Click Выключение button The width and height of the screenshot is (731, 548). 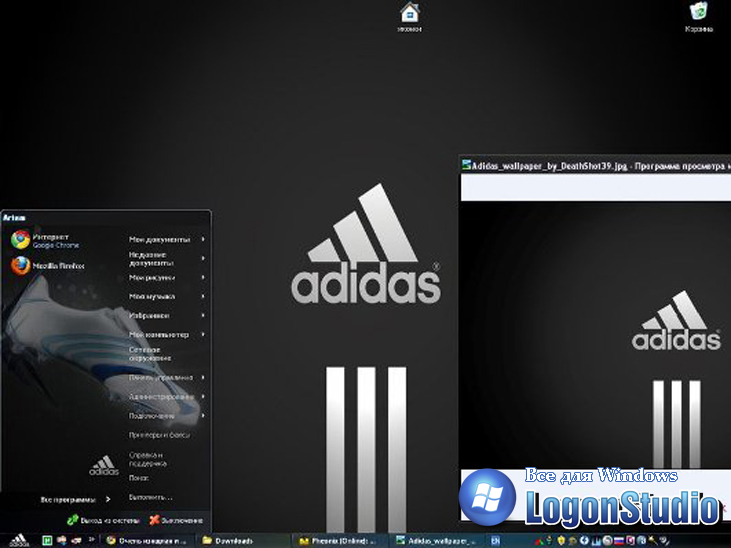pyautogui.click(x=176, y=520)
